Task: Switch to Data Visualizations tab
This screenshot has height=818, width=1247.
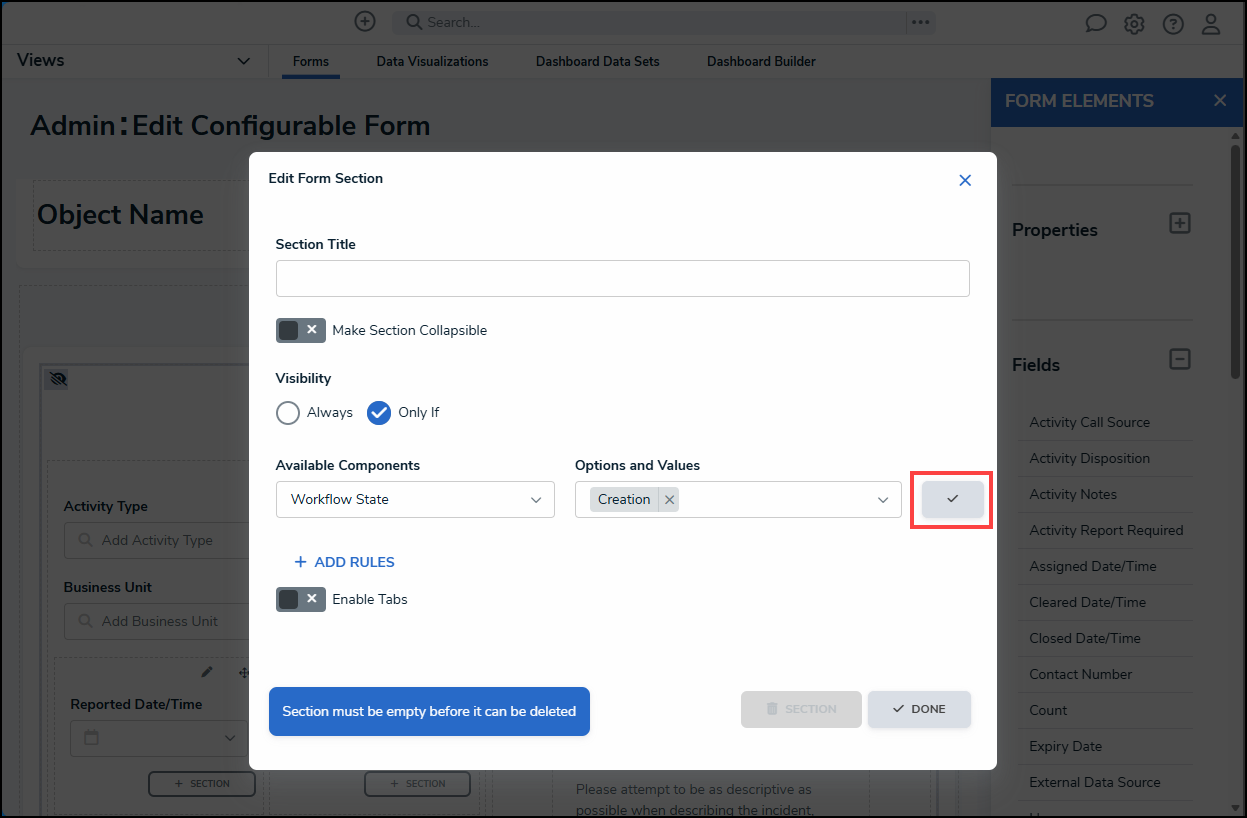Action: coord(432,61)
